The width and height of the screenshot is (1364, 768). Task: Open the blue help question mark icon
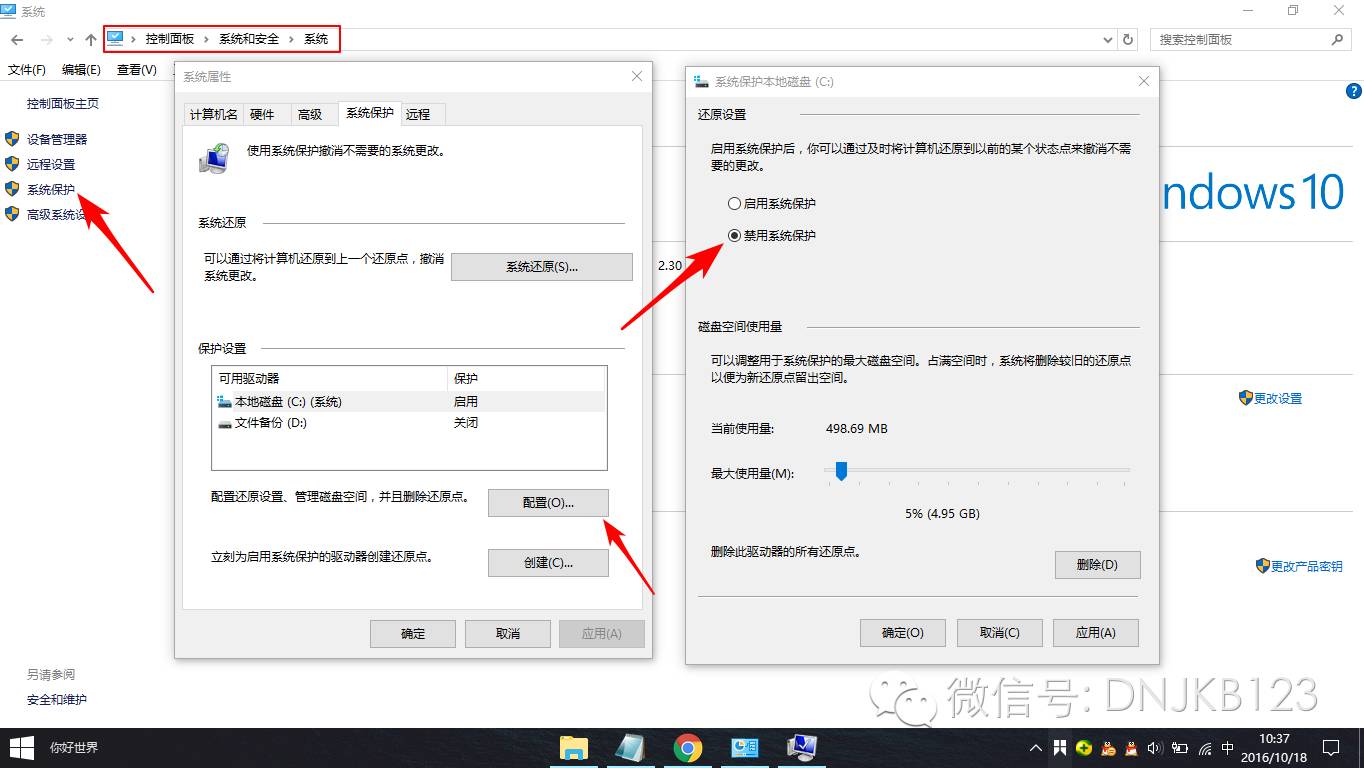(1354, 91)
